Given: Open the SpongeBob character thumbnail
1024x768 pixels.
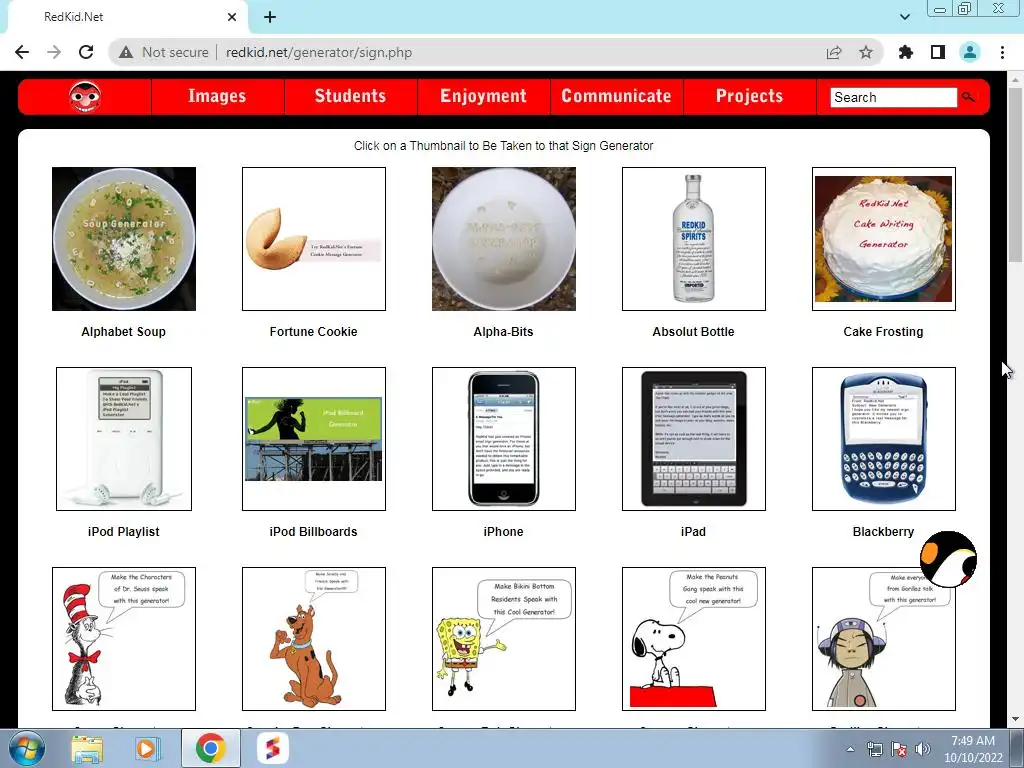Looking at the screenshot, I should [x=504, y=639].
